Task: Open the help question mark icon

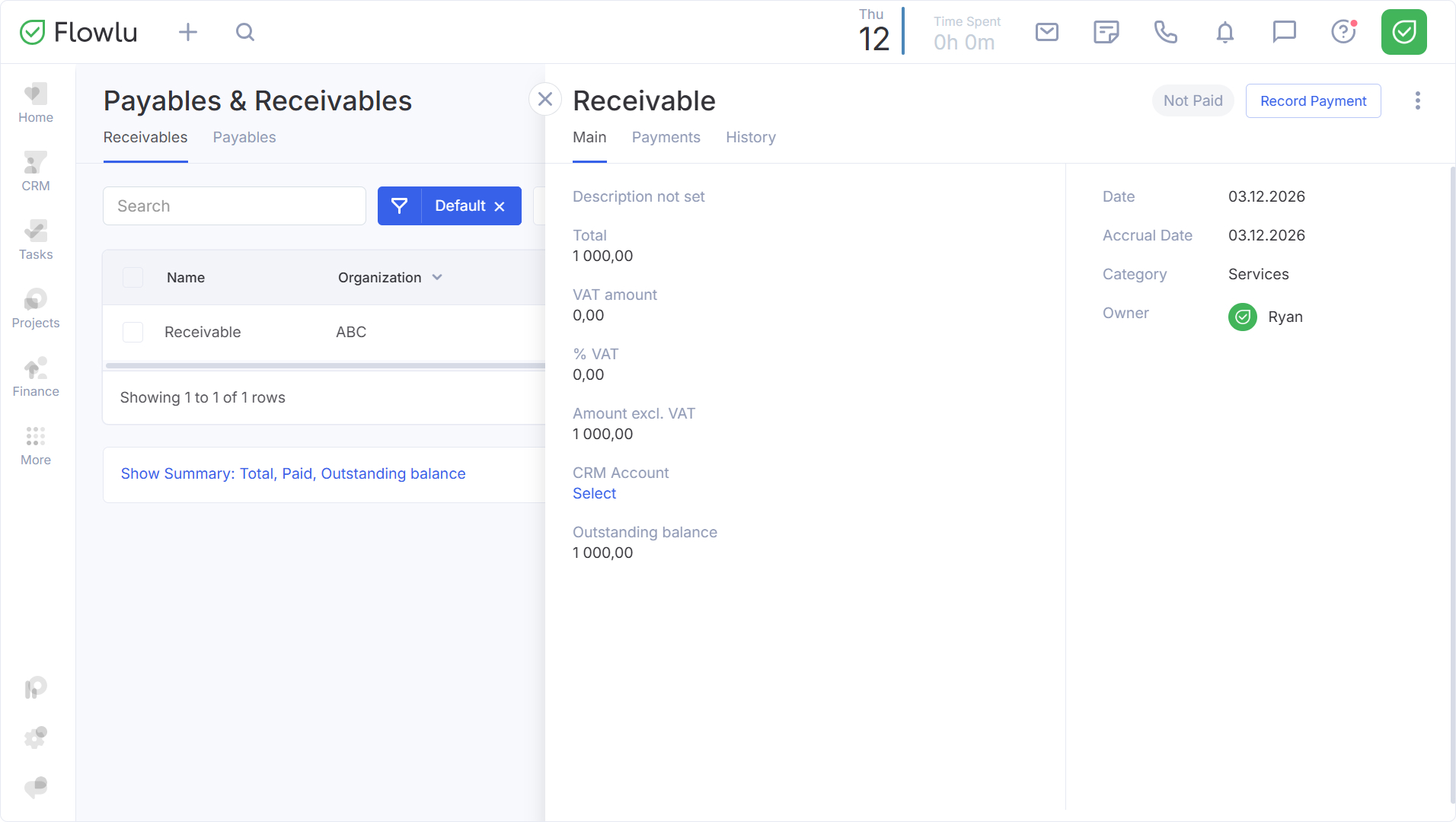Action: tap(1343, 32)
